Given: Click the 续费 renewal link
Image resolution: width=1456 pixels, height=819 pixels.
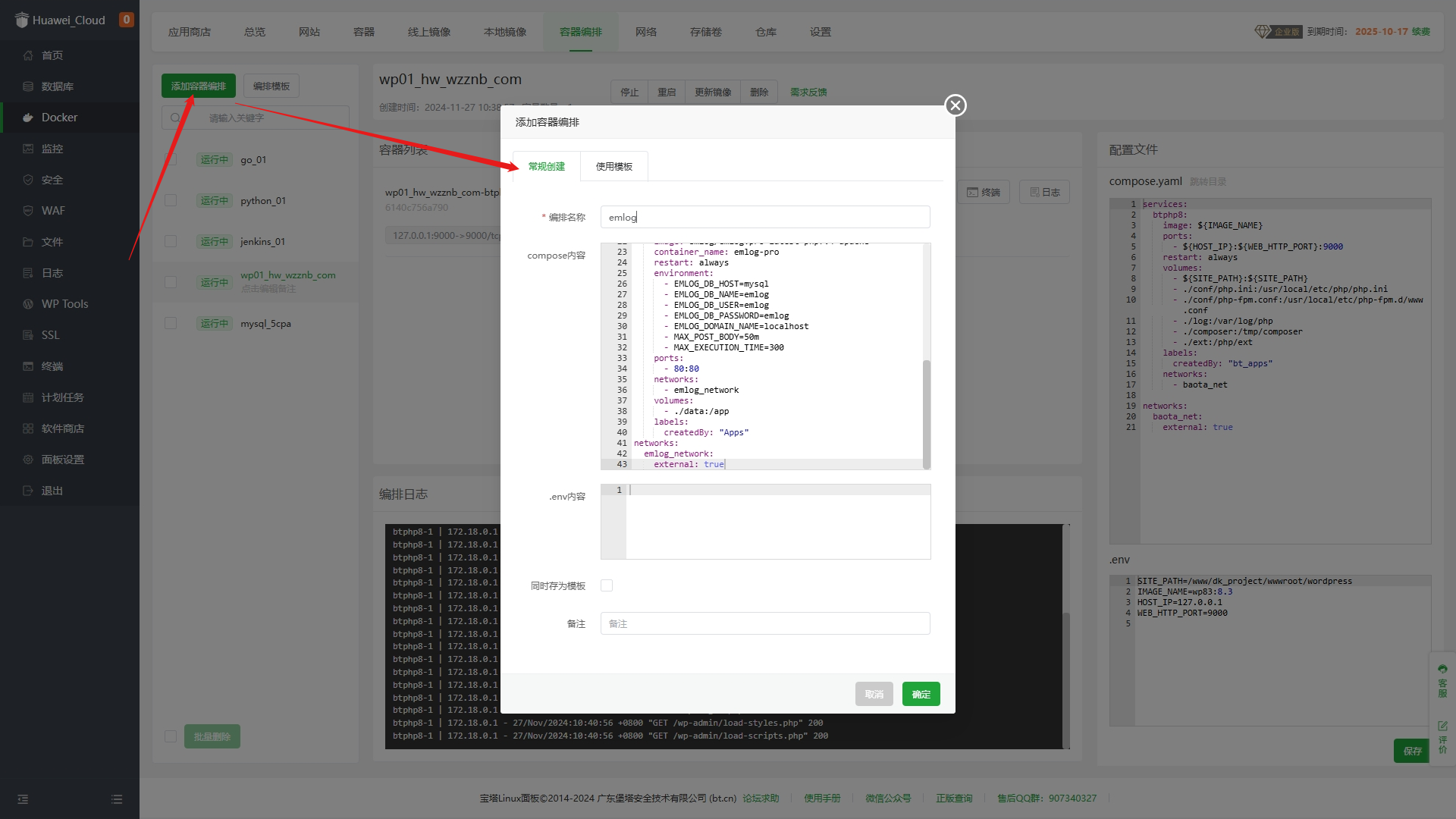Looking at the screenshot, I should [1421, 31].
